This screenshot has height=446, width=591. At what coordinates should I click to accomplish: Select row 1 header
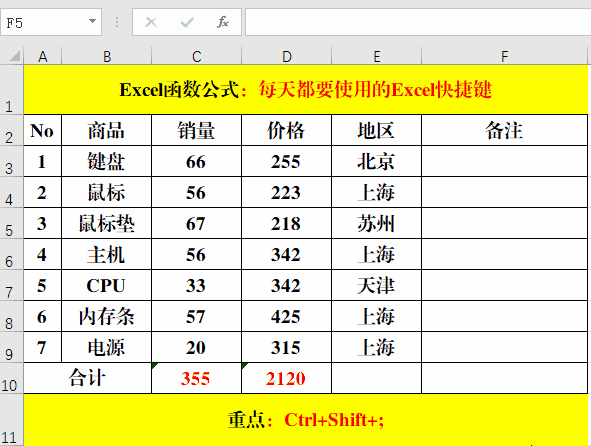11,90
